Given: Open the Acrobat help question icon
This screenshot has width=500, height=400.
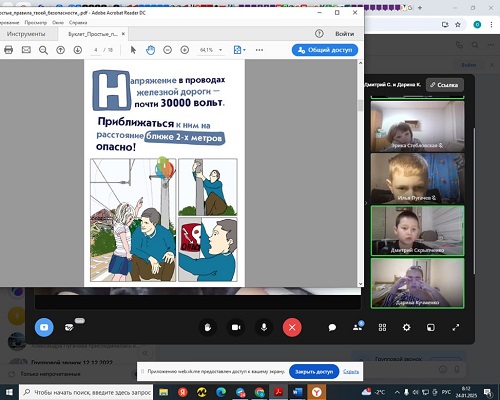Looking at the screenshot, I should pos(319,34).
